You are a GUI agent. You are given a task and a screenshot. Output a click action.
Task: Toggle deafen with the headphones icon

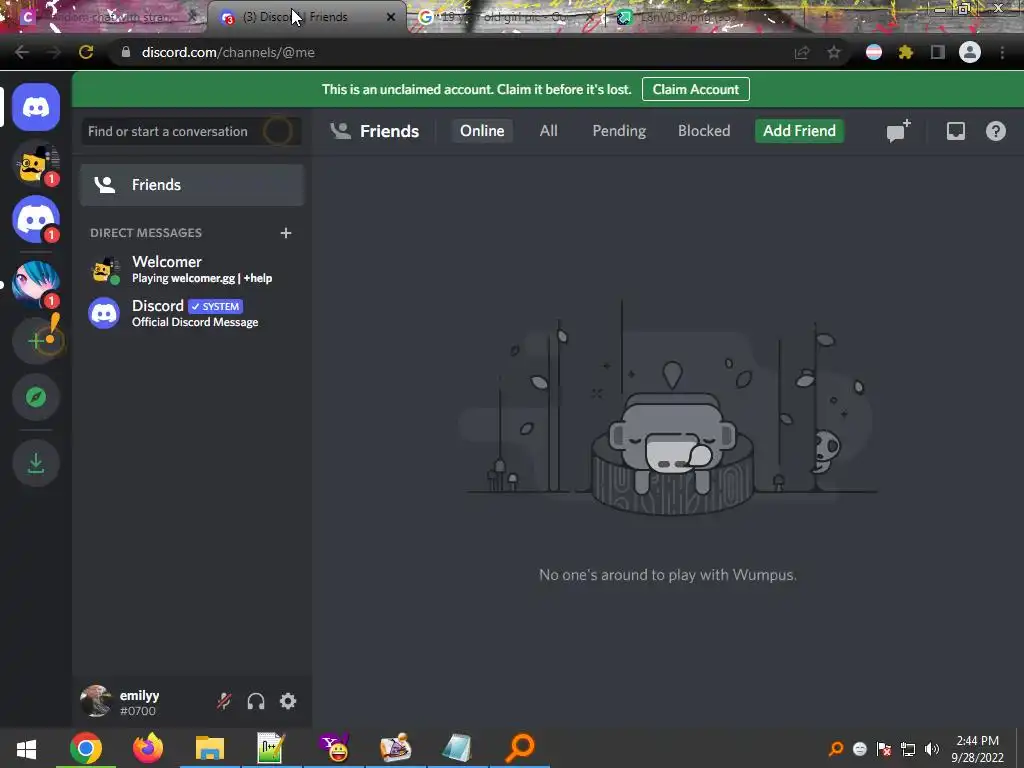tap(256, 701)
